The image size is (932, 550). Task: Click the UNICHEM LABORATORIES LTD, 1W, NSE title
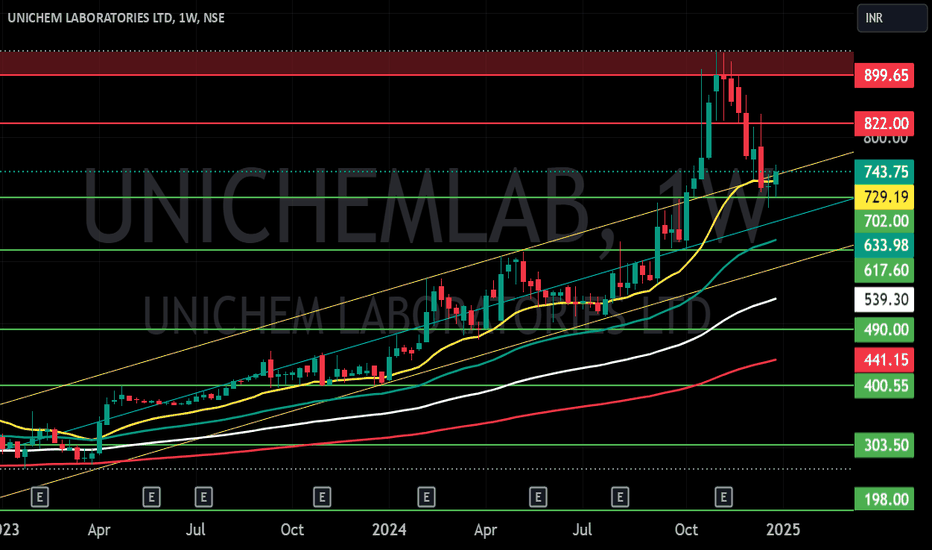[x=116, y=18]
